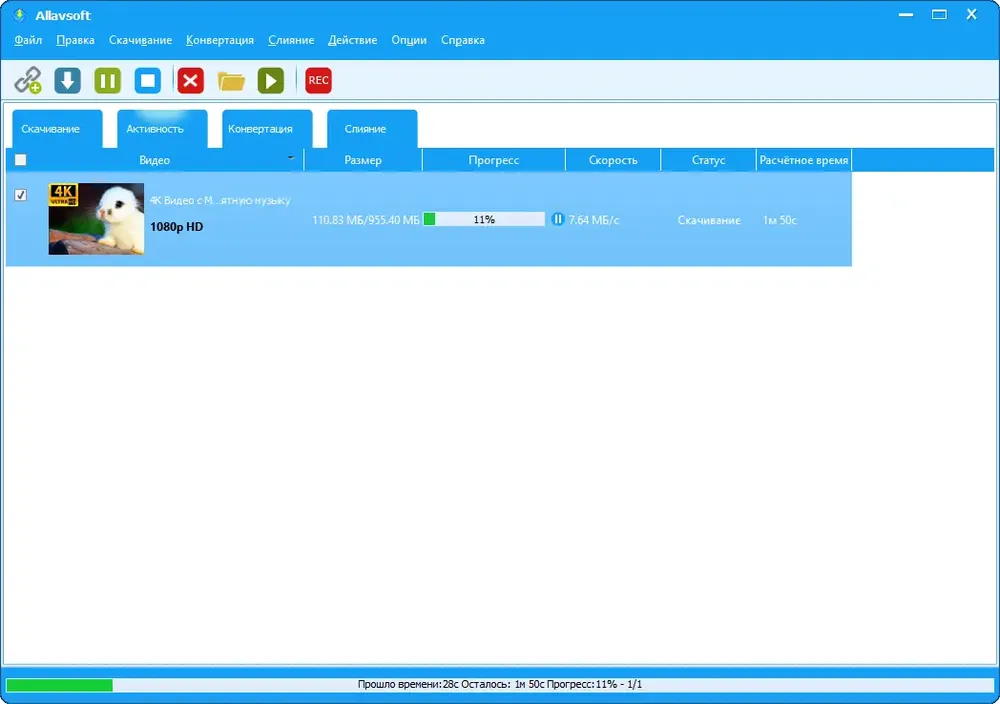1000x704 pixels.
Task: Stop the download with blue stop icon
Action: (x=148, y=80)
